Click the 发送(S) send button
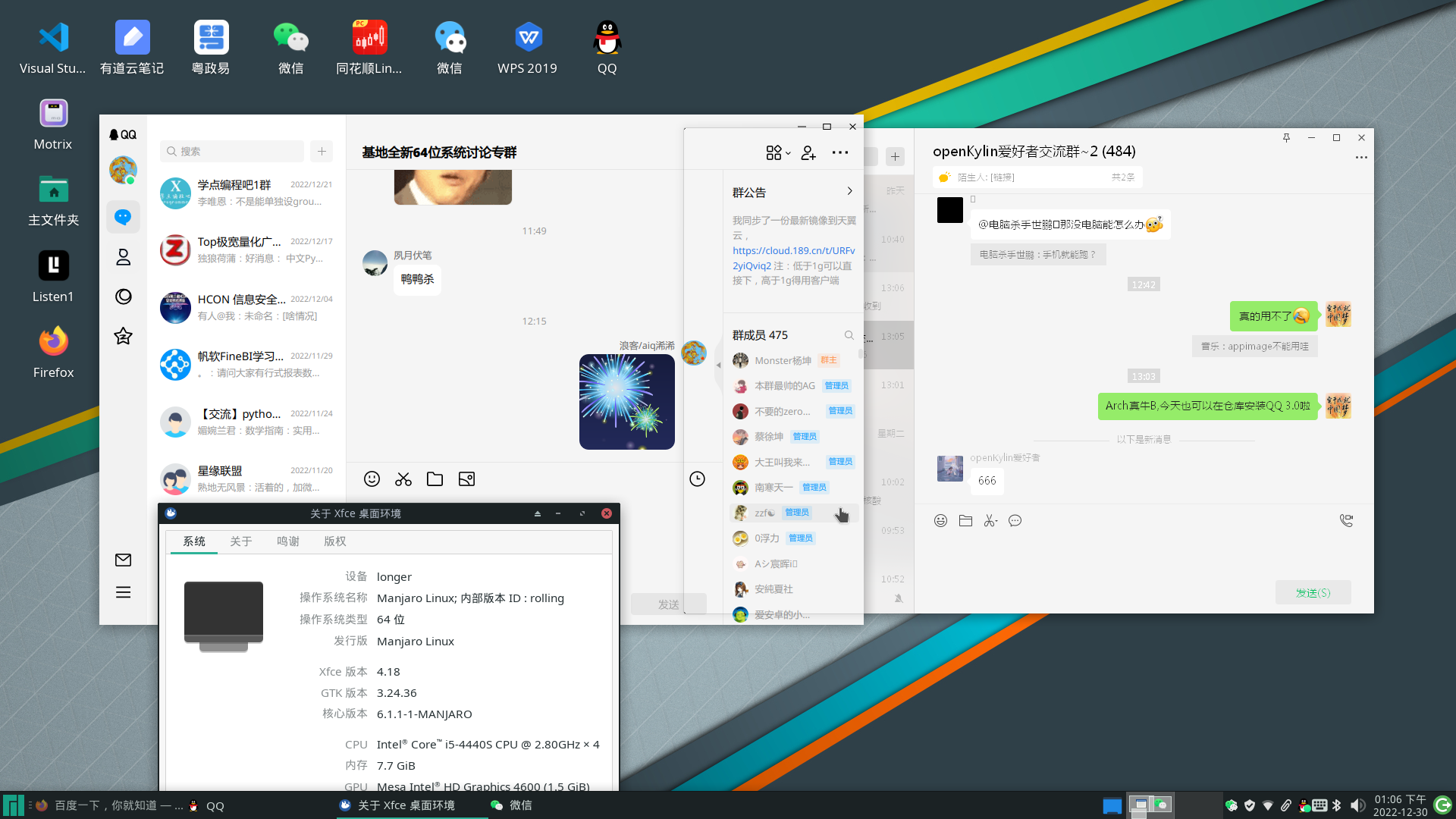Viewport: 1456px width, 819px height. pos(1313,592)
